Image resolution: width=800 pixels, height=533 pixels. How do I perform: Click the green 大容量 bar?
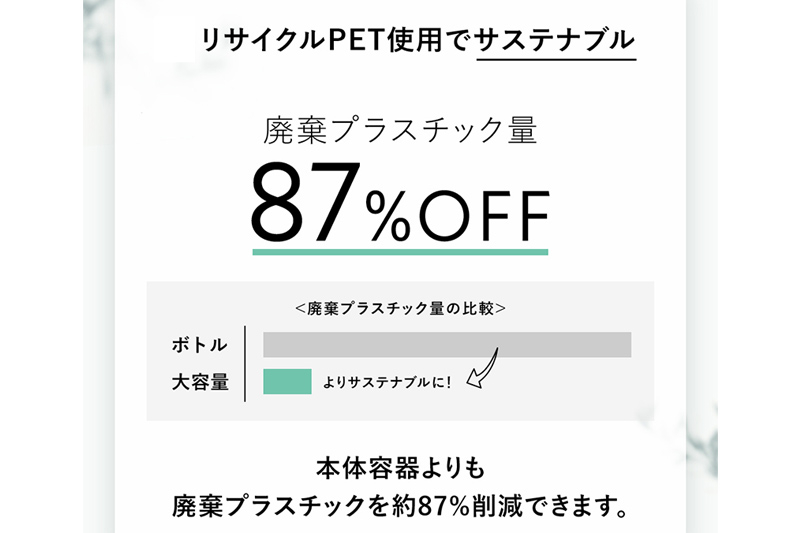(287, 382)
